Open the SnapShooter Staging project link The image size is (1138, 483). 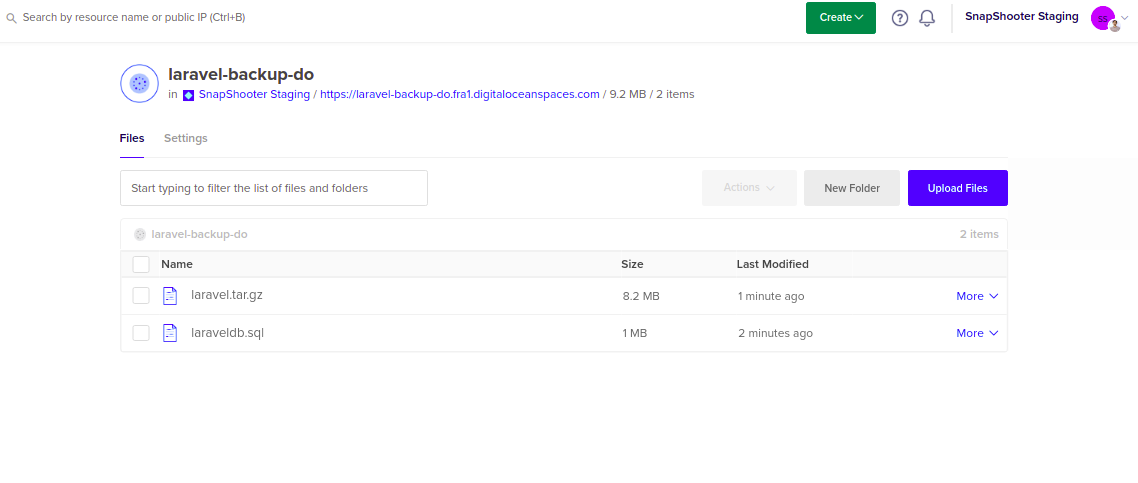coord(254,94)
